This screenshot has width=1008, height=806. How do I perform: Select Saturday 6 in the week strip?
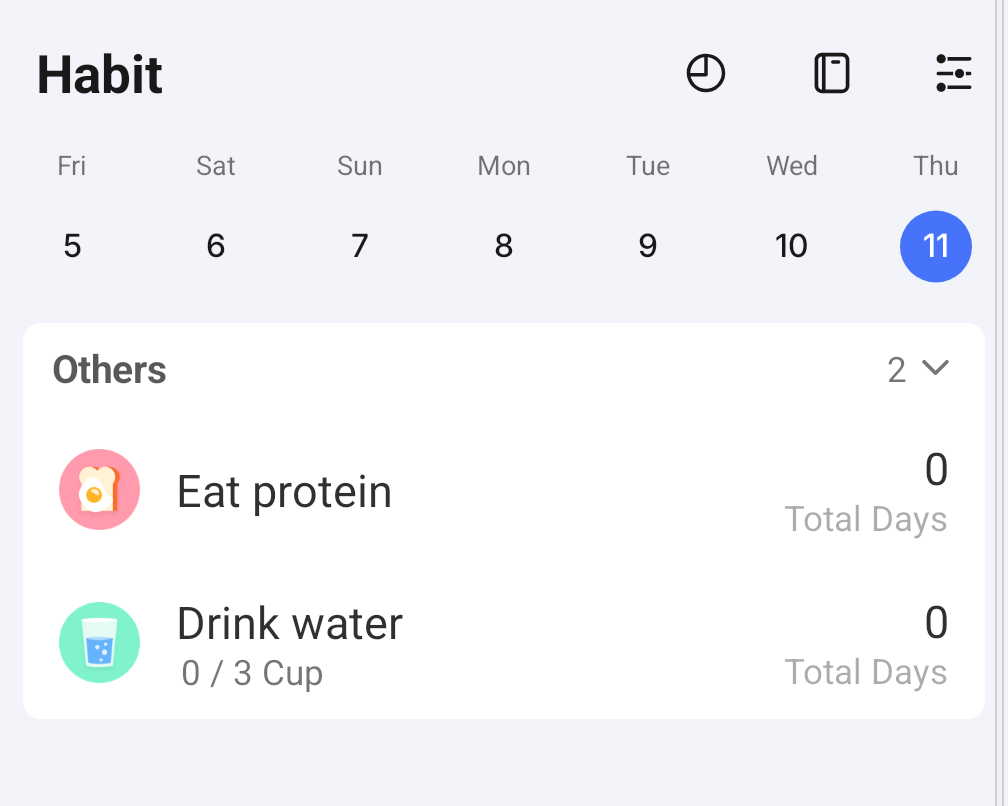216,246
